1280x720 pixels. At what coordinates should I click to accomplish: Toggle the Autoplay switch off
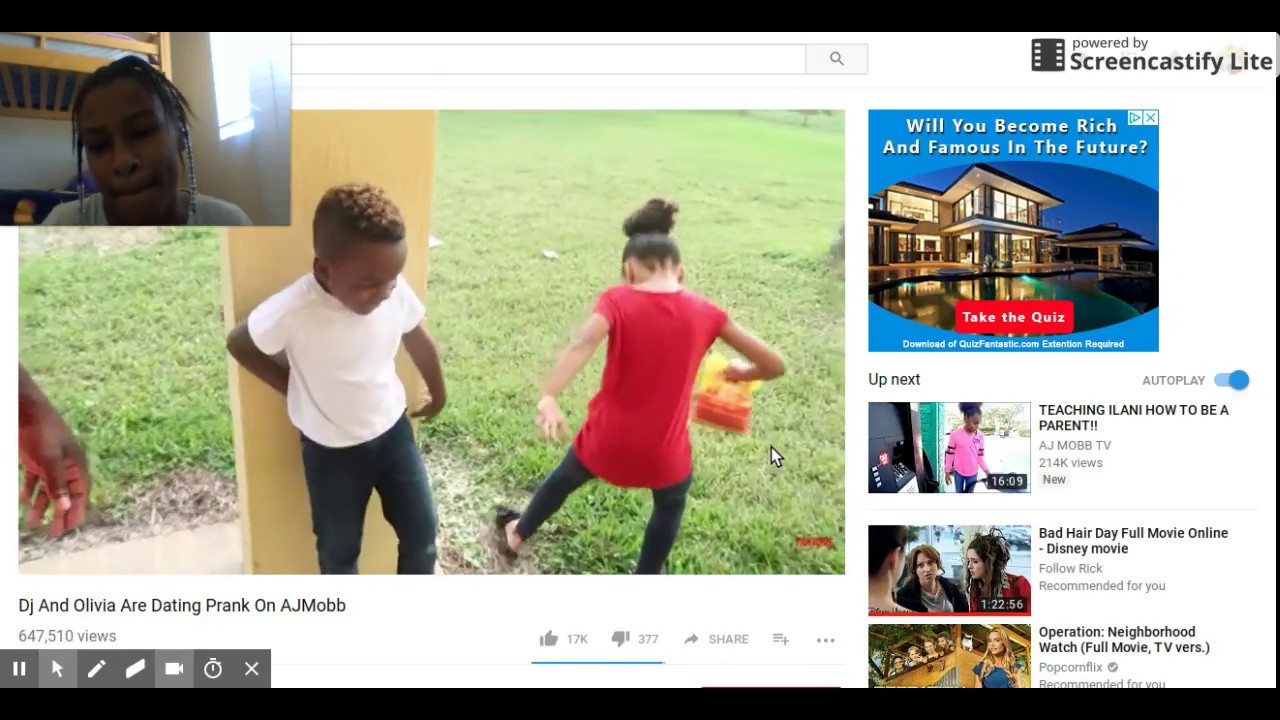click(1232, 380)
